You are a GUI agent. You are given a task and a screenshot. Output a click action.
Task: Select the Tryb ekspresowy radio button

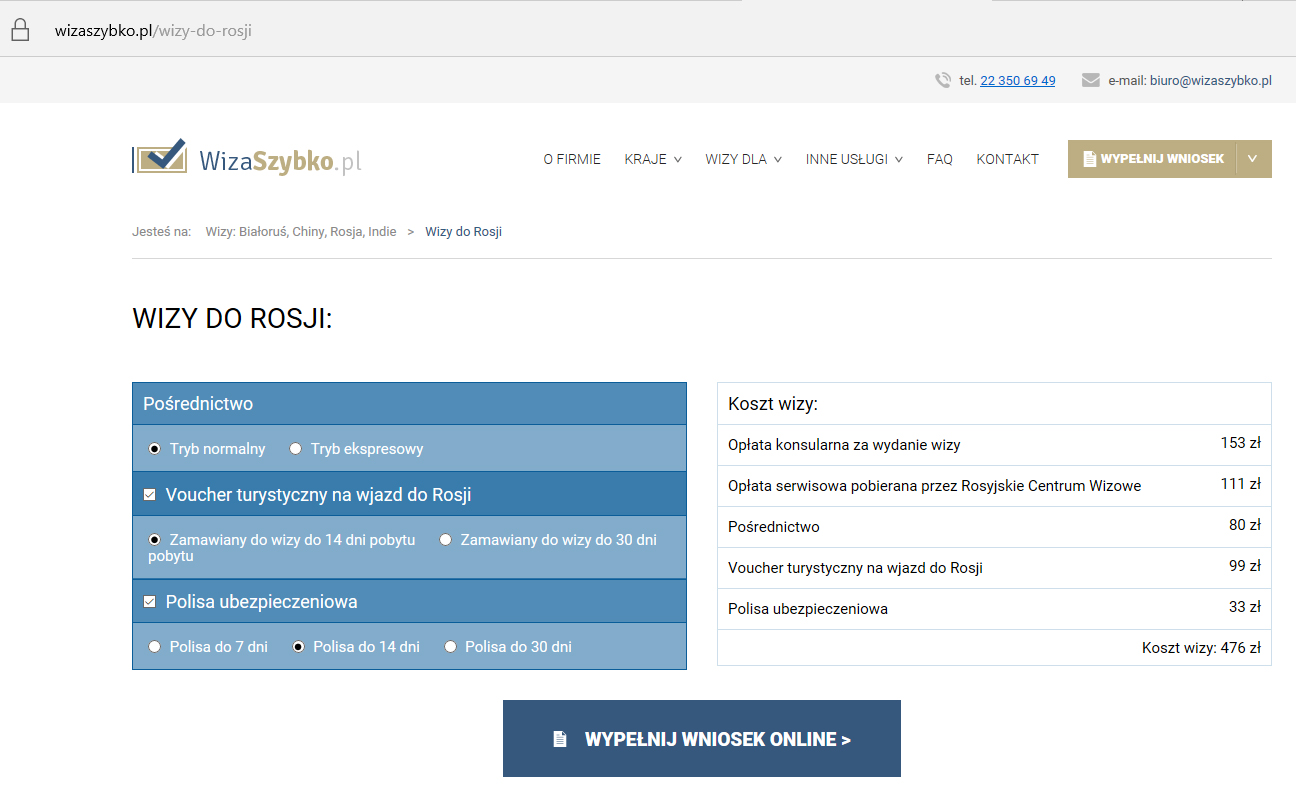coord(295,449)
